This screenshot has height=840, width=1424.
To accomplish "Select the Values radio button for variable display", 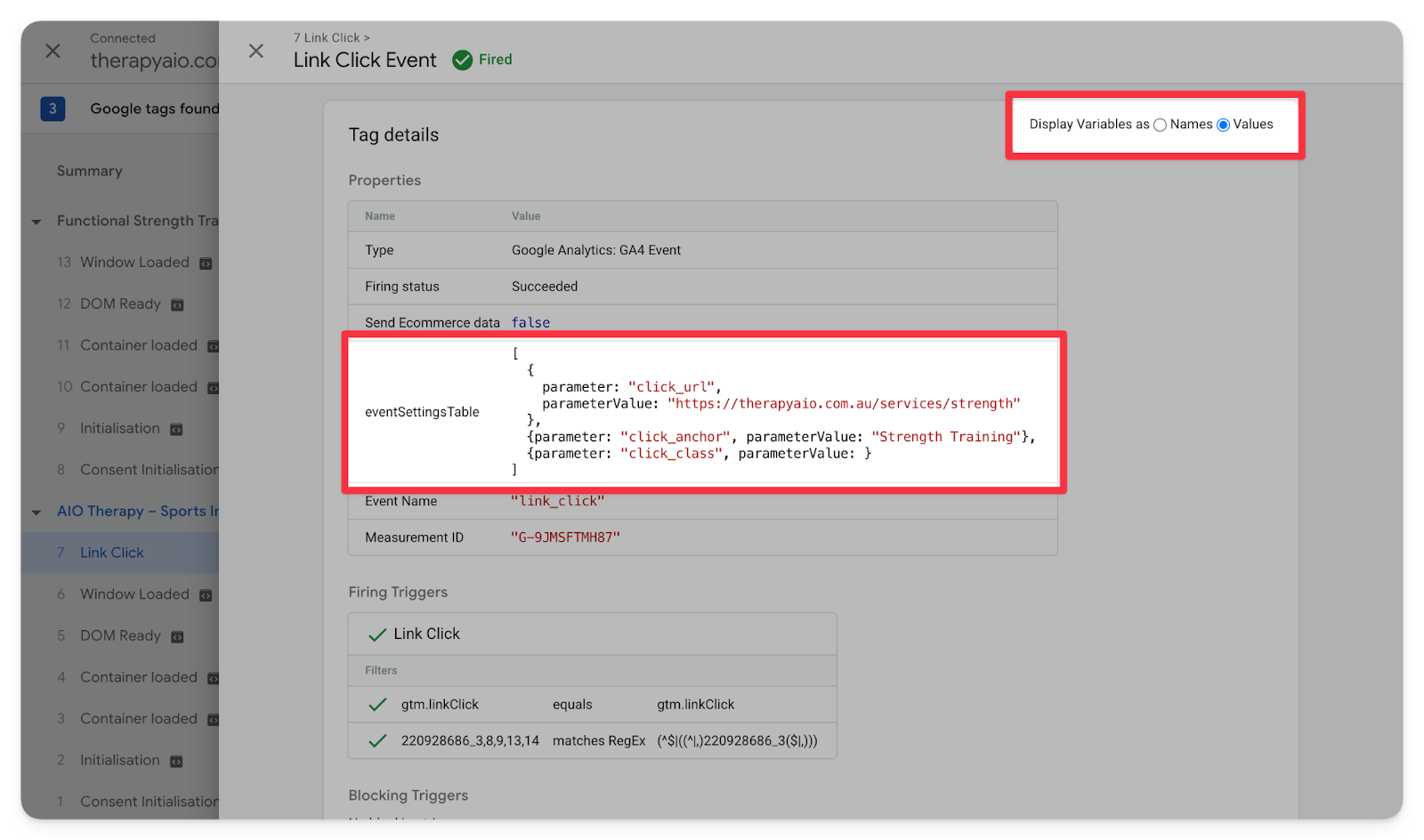I will coord(1223,125).
